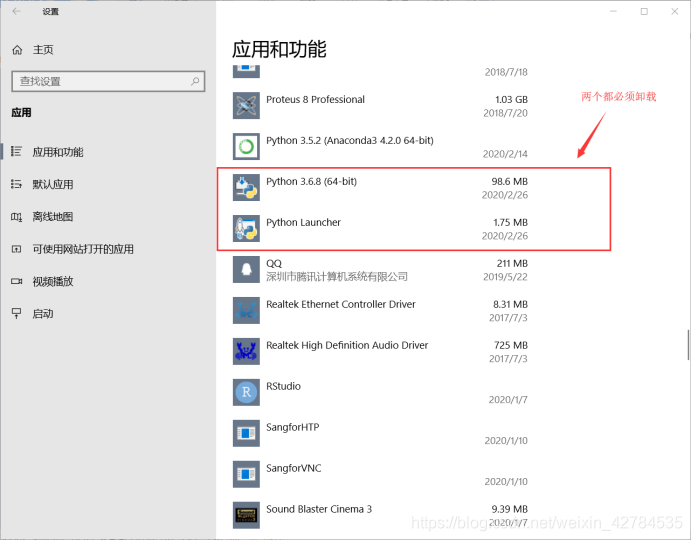Screen dimensions: 692x541
Task: Select the 默认应用 sidebar icon
Action: click(x=16, y=184)
